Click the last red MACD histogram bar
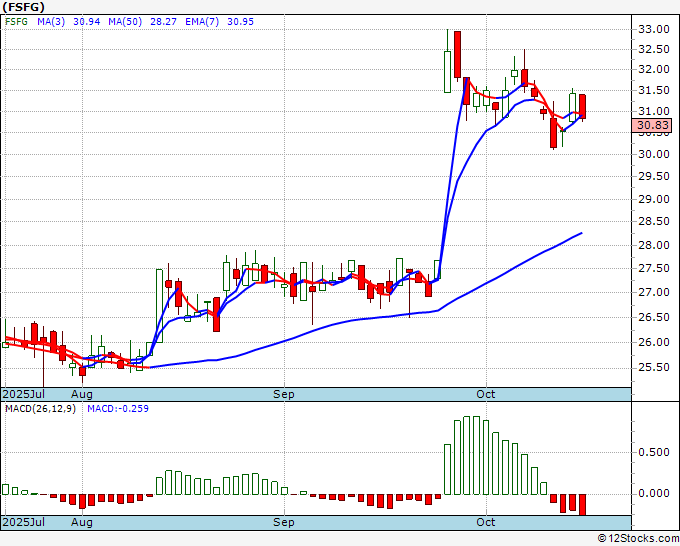This screenshot has width=680, height=546. [582, 504]
